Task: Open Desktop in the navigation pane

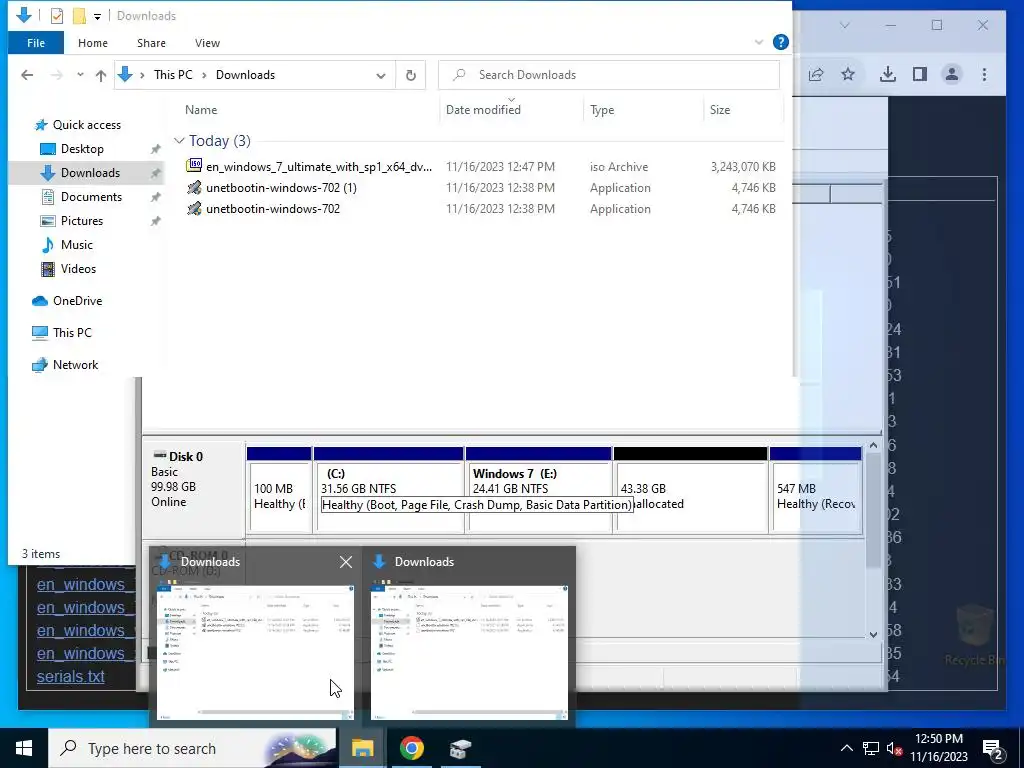Action: pyautogui.click(x=82, y=149)
